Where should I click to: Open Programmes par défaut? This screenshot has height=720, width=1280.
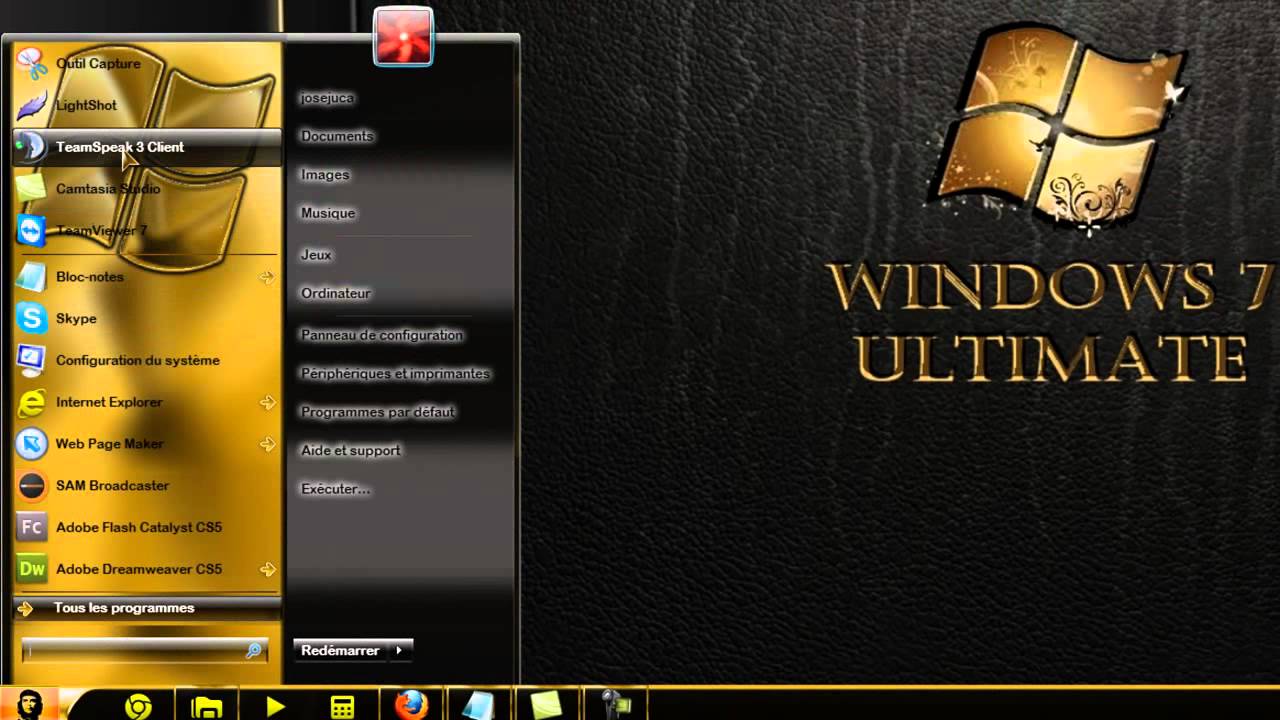click(378, 412)
